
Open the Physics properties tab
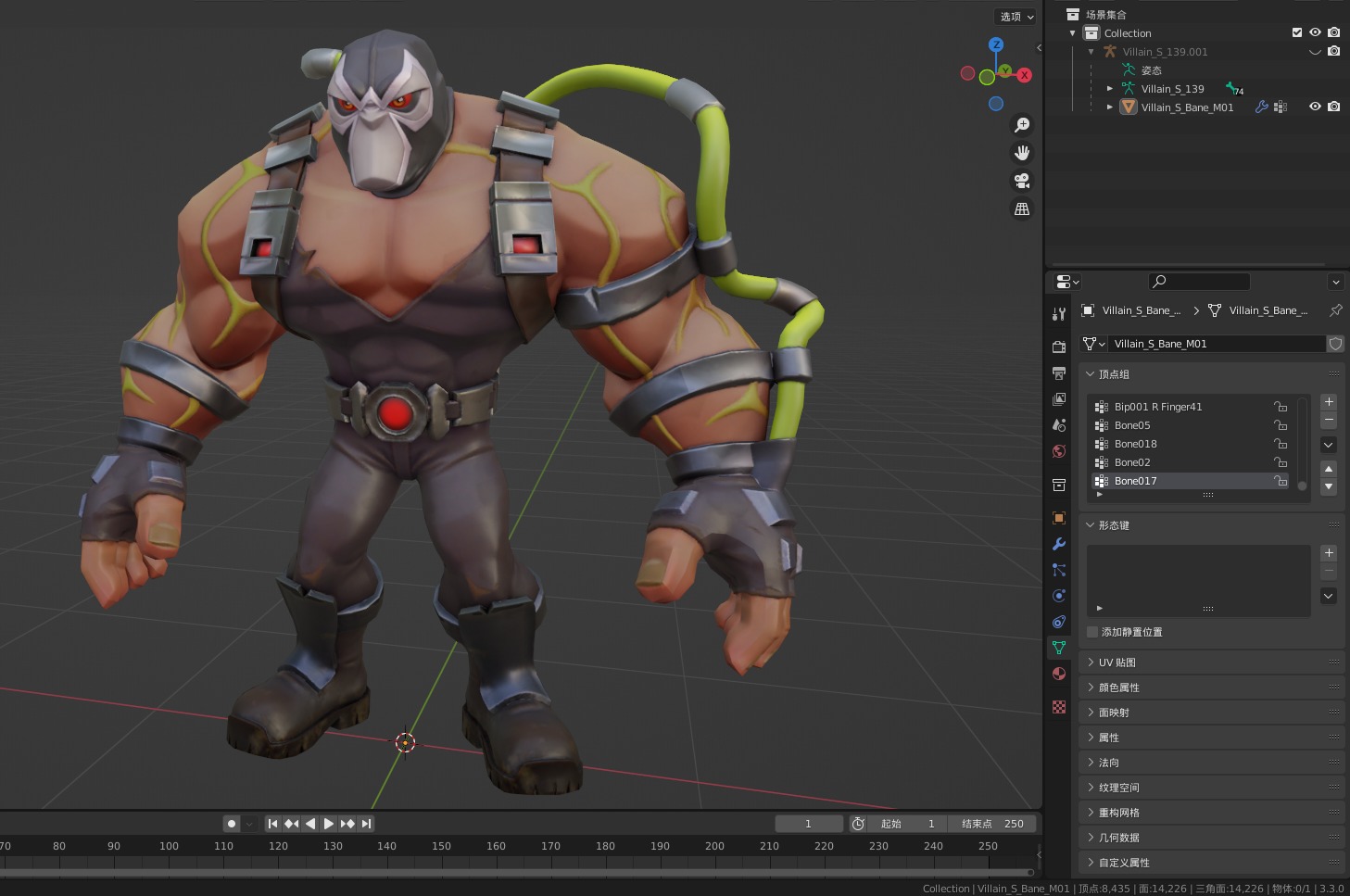(x=1059, y=596)
